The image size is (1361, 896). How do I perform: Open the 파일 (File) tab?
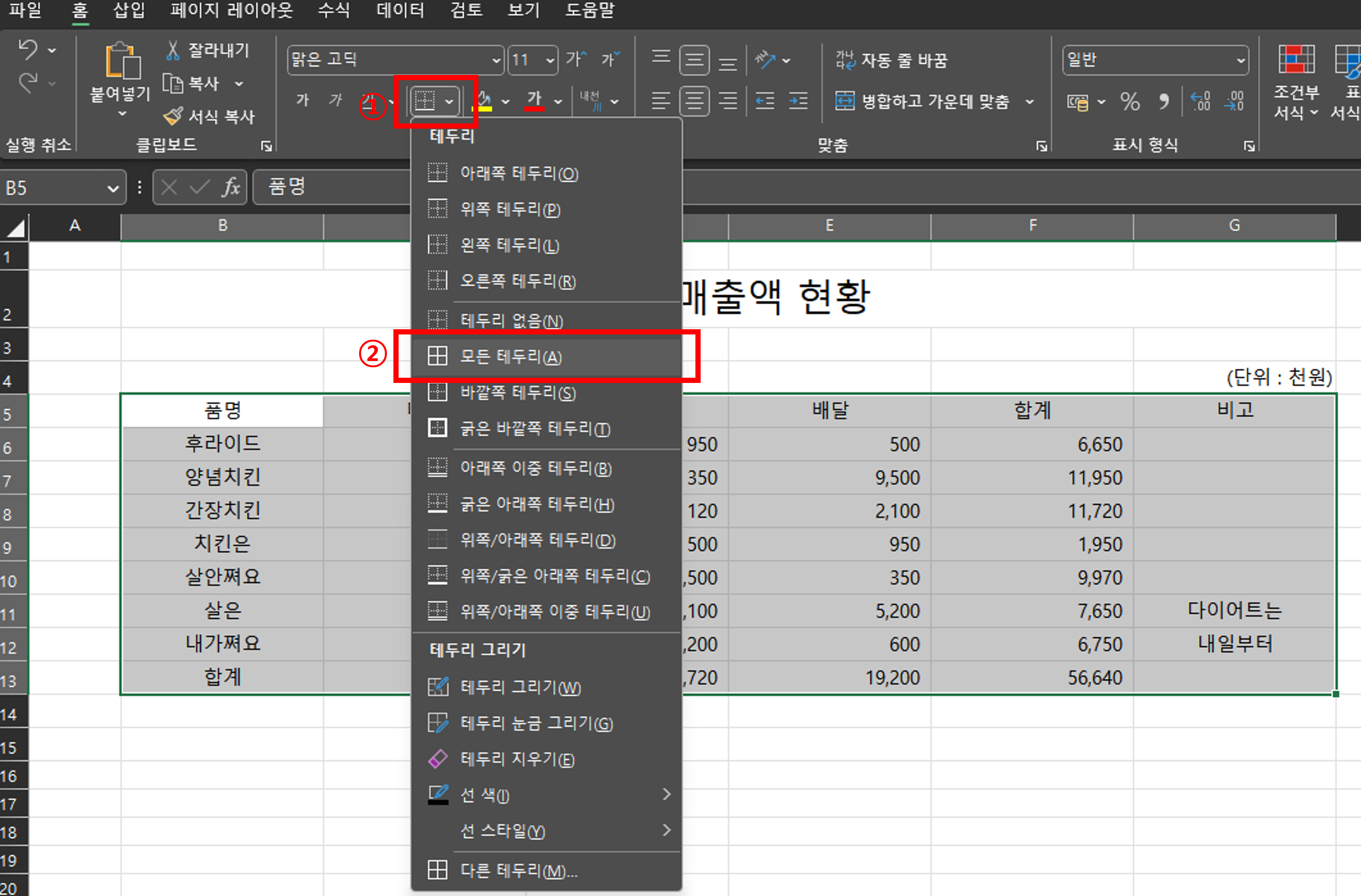25,10
